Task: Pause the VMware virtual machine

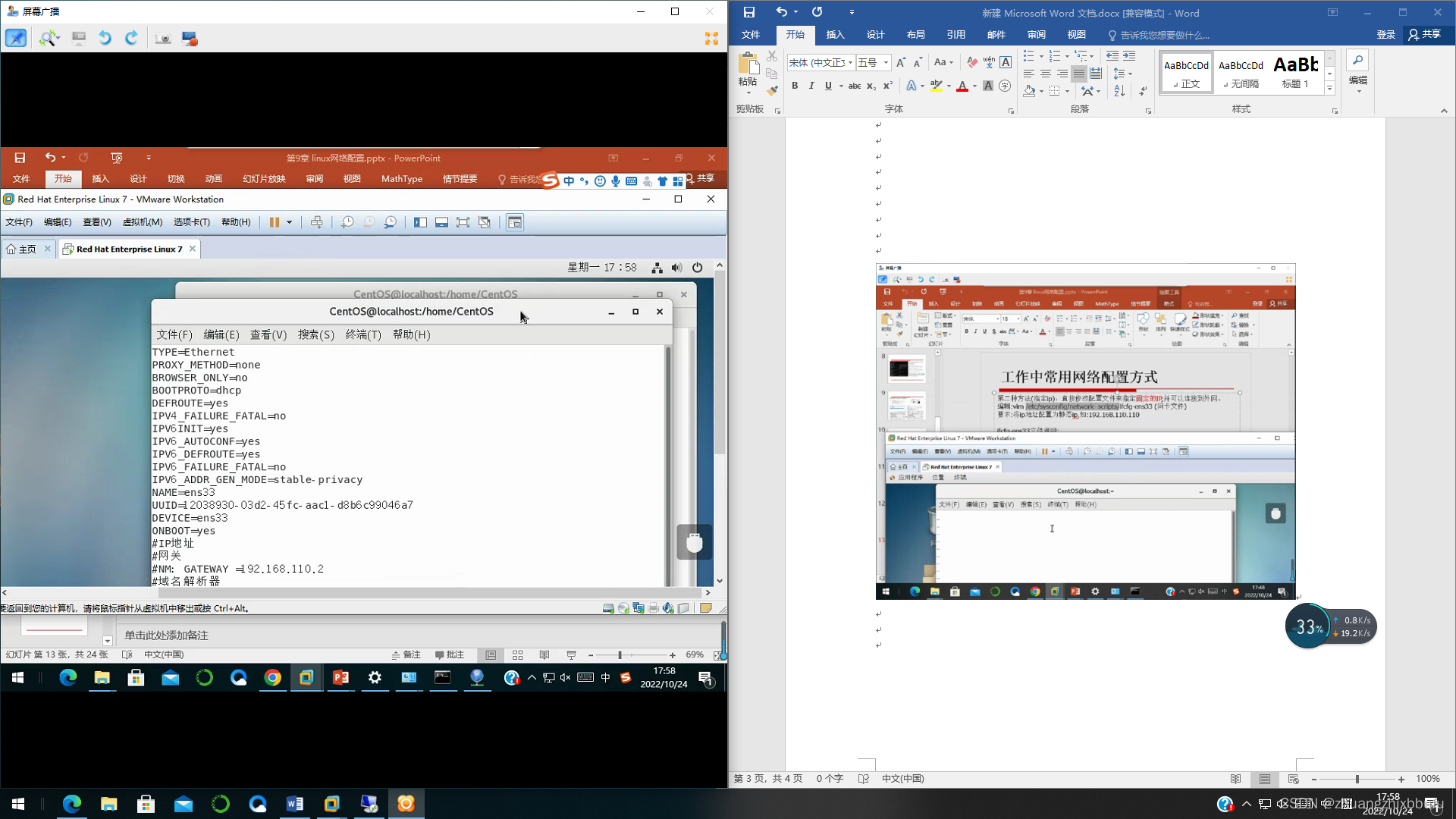Action: click(x=274, y=222)
